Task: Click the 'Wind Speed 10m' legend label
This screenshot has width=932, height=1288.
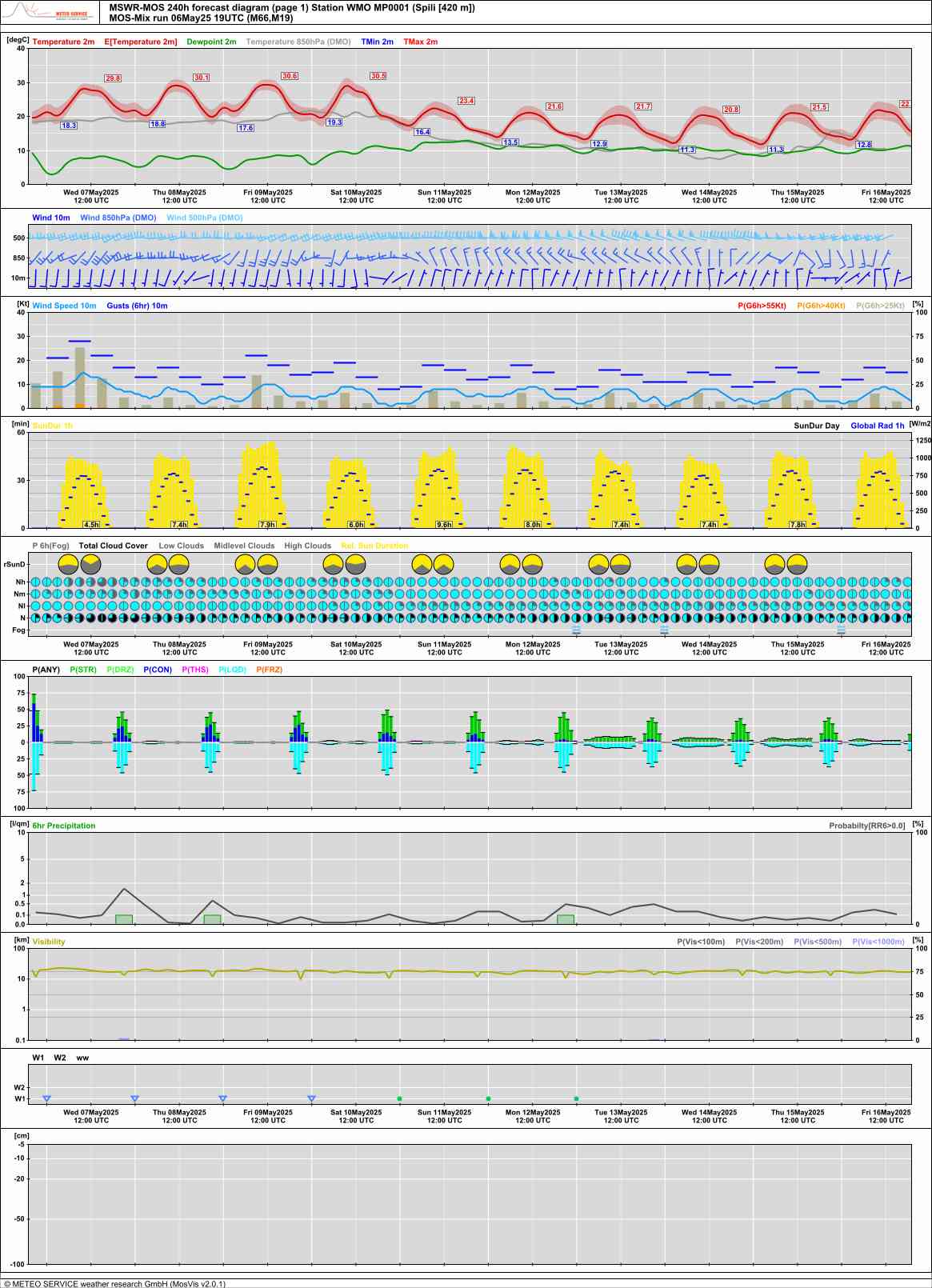Action: click(x=64, y=306)
